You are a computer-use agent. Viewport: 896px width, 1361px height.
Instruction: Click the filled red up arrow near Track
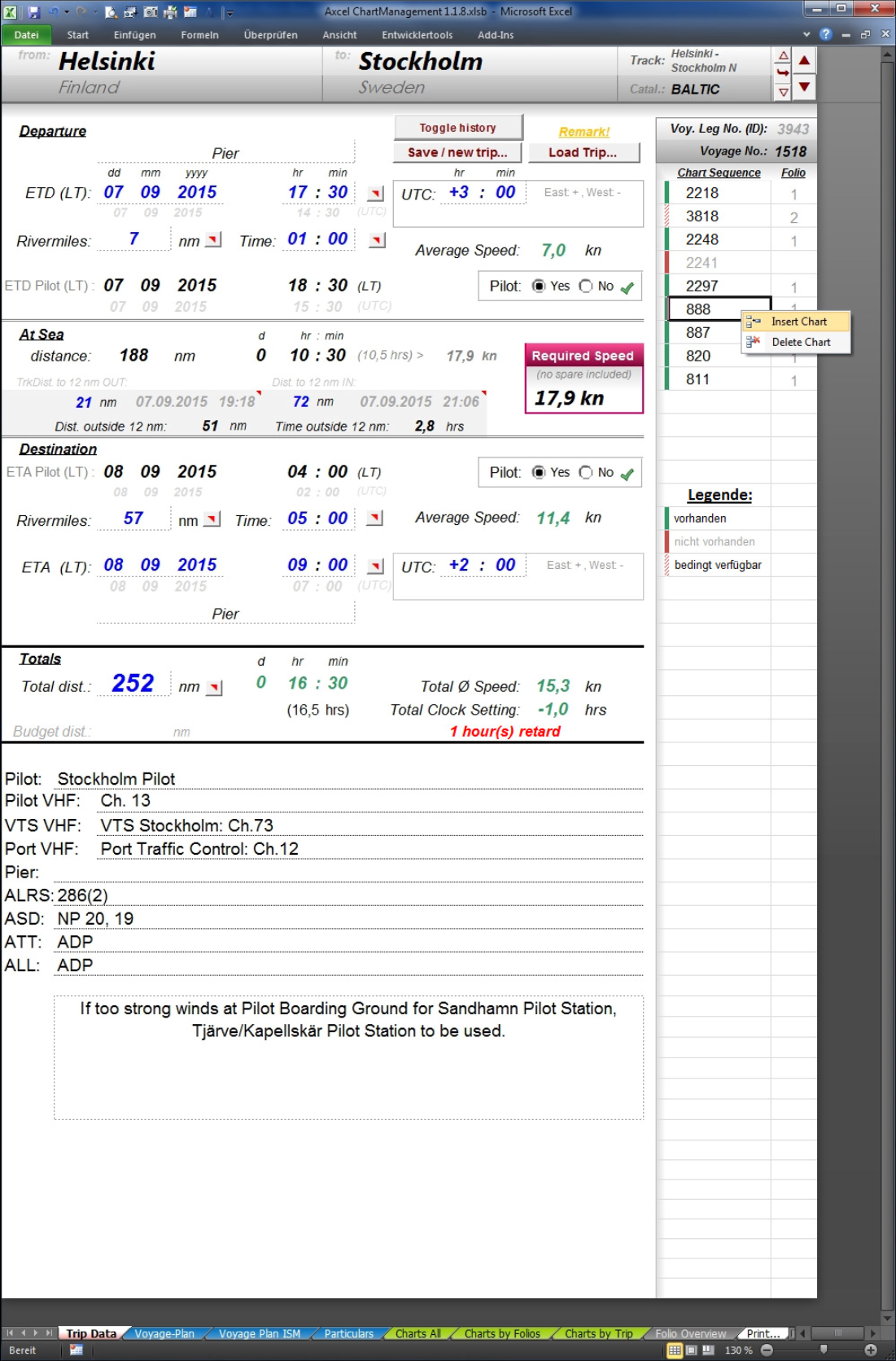pyautogui.click(x=804, y=60)
